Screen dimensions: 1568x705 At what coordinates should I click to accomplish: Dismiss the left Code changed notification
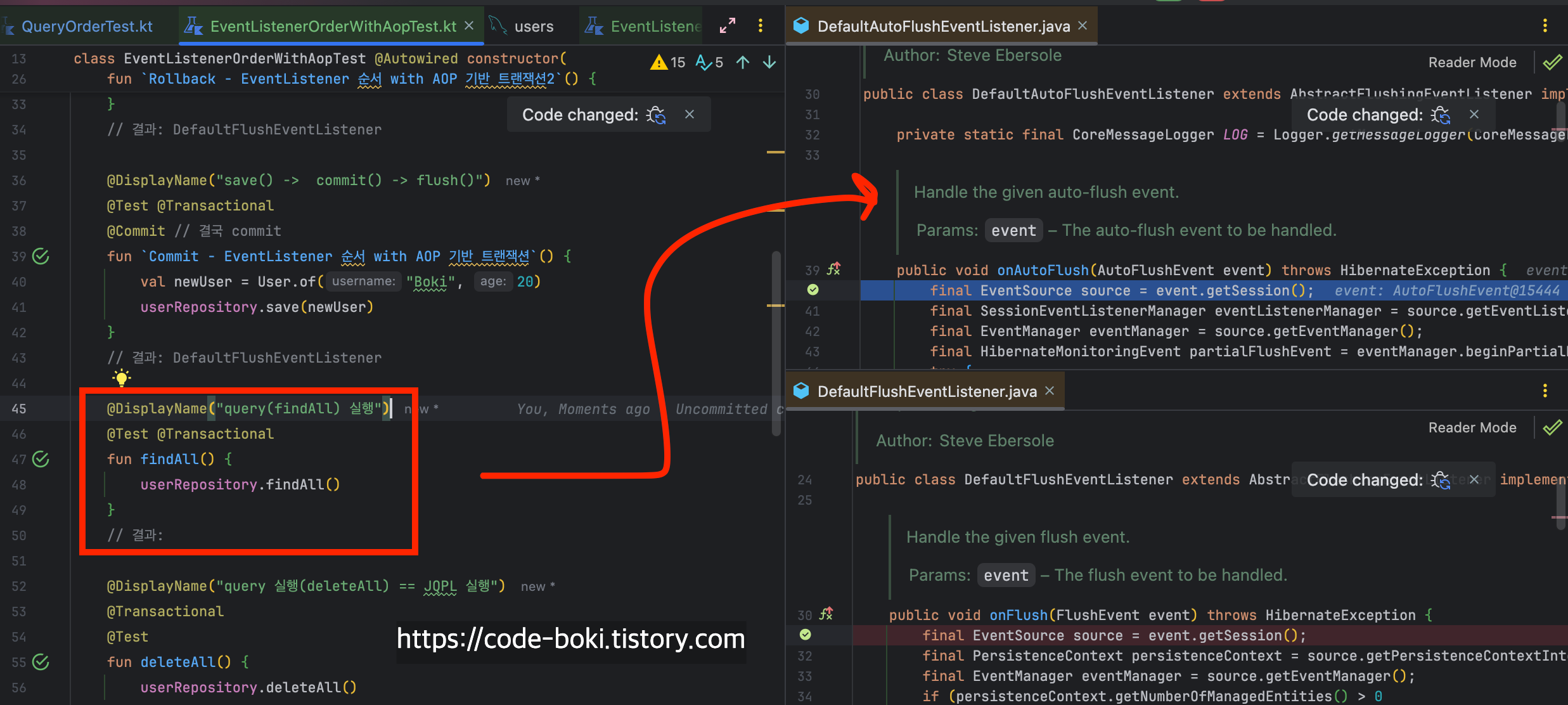[x=690, y=114]
